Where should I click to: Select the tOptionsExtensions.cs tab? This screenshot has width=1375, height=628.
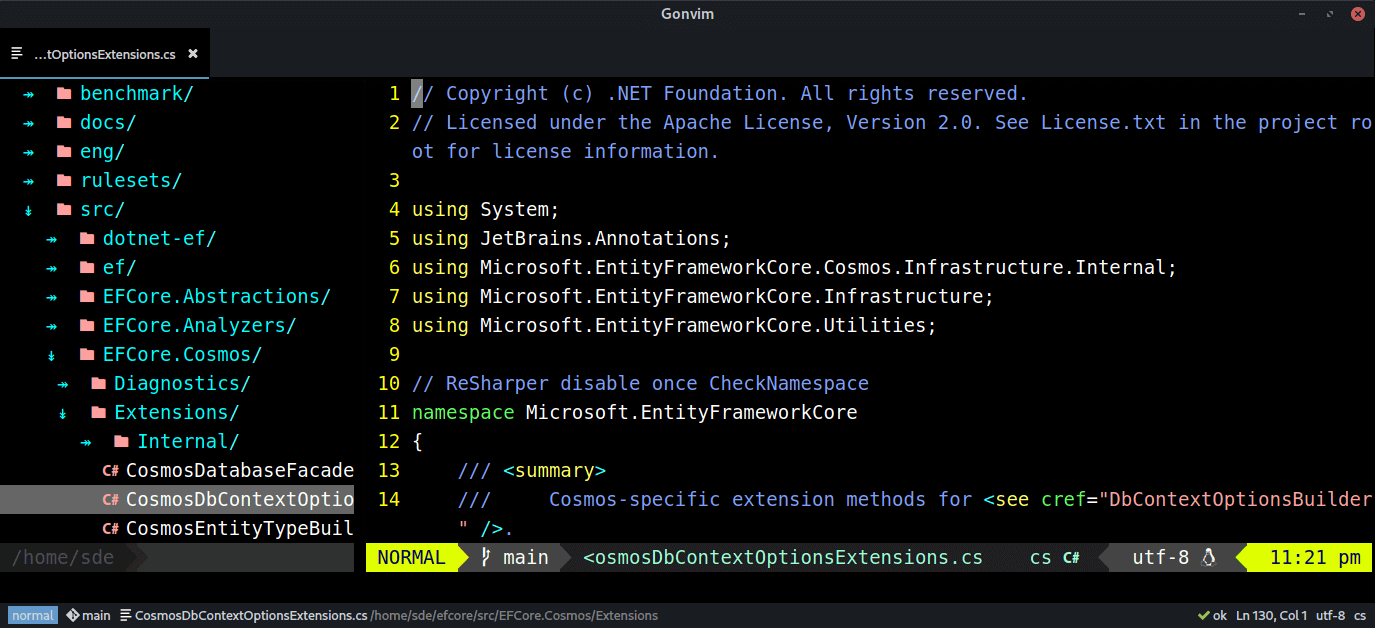[105, 54]
